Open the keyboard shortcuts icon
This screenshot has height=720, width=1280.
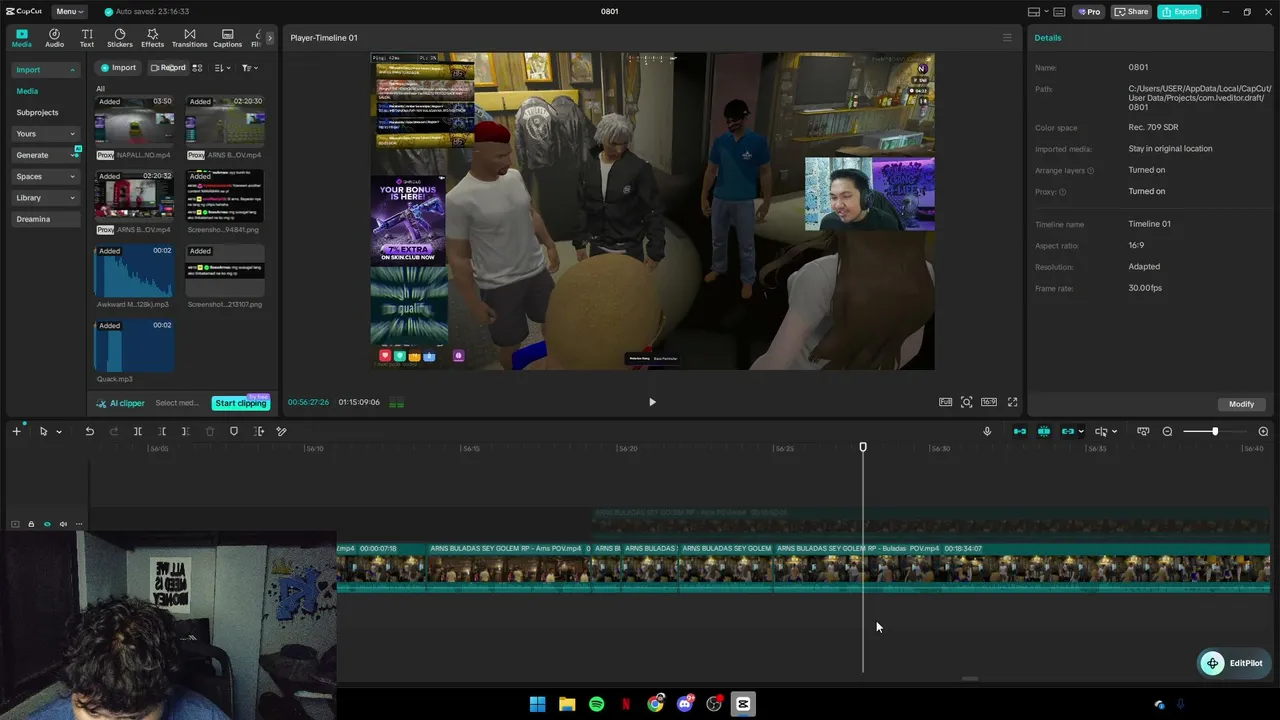click(1060, 12)
